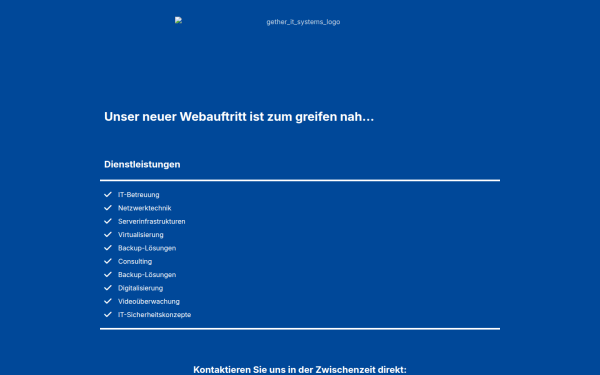Click the Dienstleistungen section heading
This screenshot has width=600, height=375.
(142, 164)
